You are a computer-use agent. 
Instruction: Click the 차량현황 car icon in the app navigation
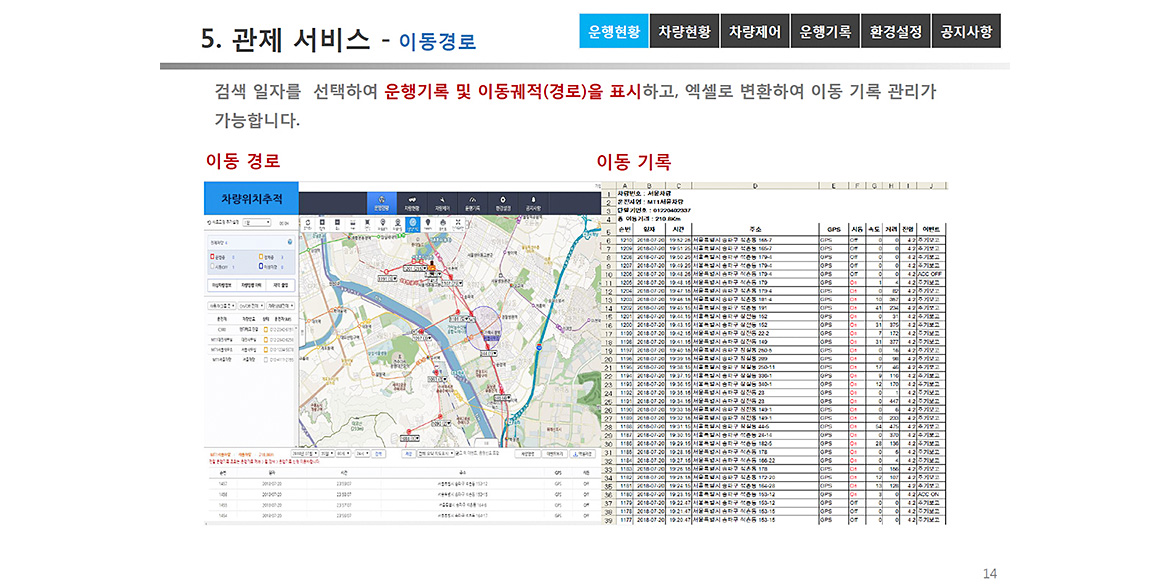411,200
